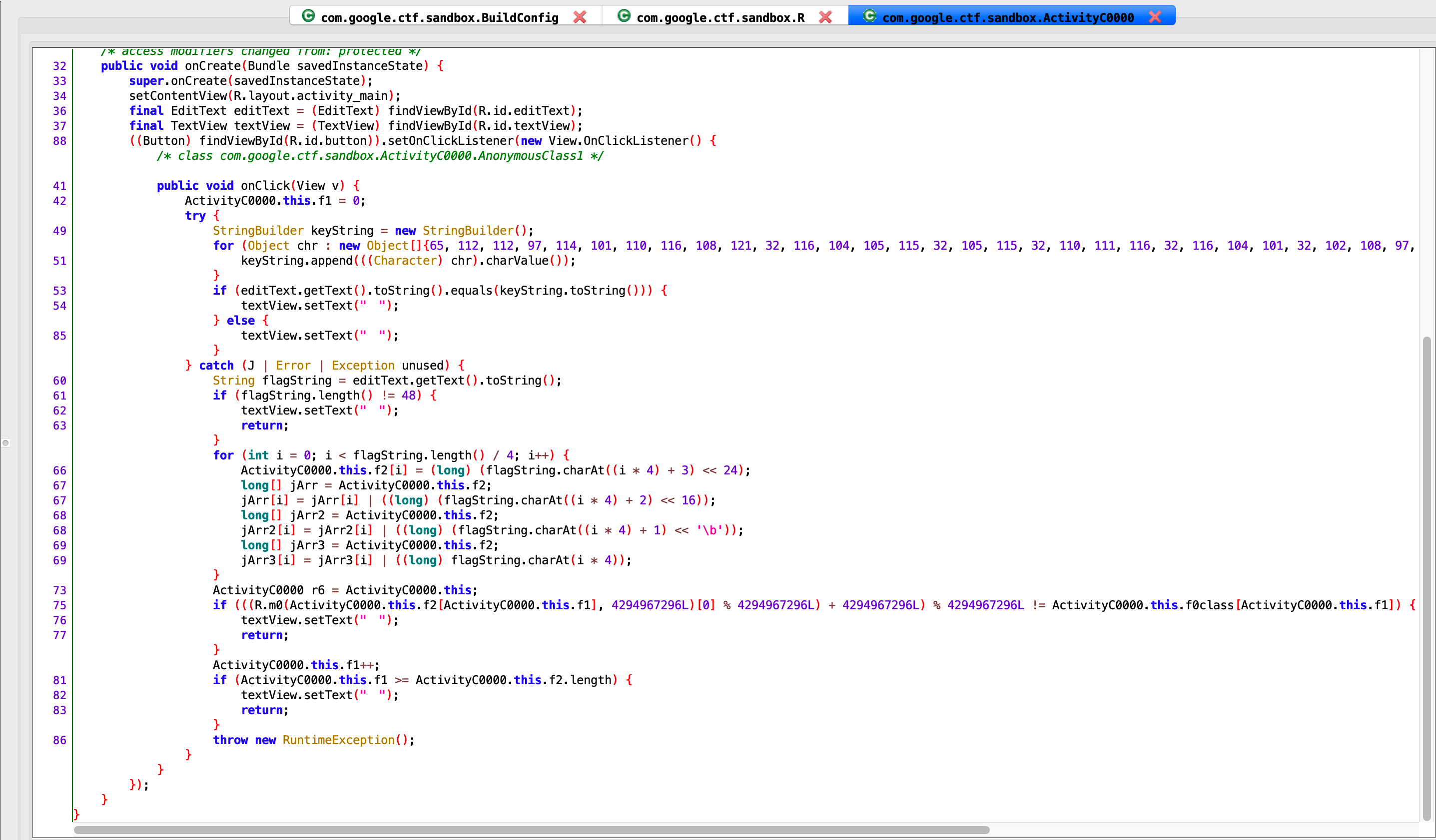Click the 'try' keyword

[195, 216]
